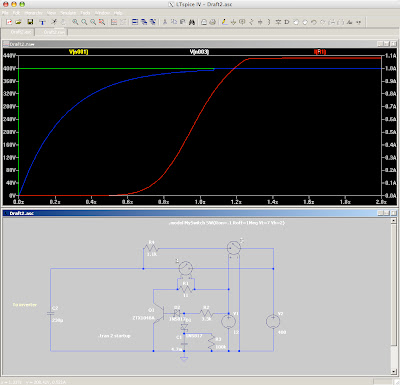Screen dimensions: 400x385
Task: Select the Move hand tool
Action: 296,22
